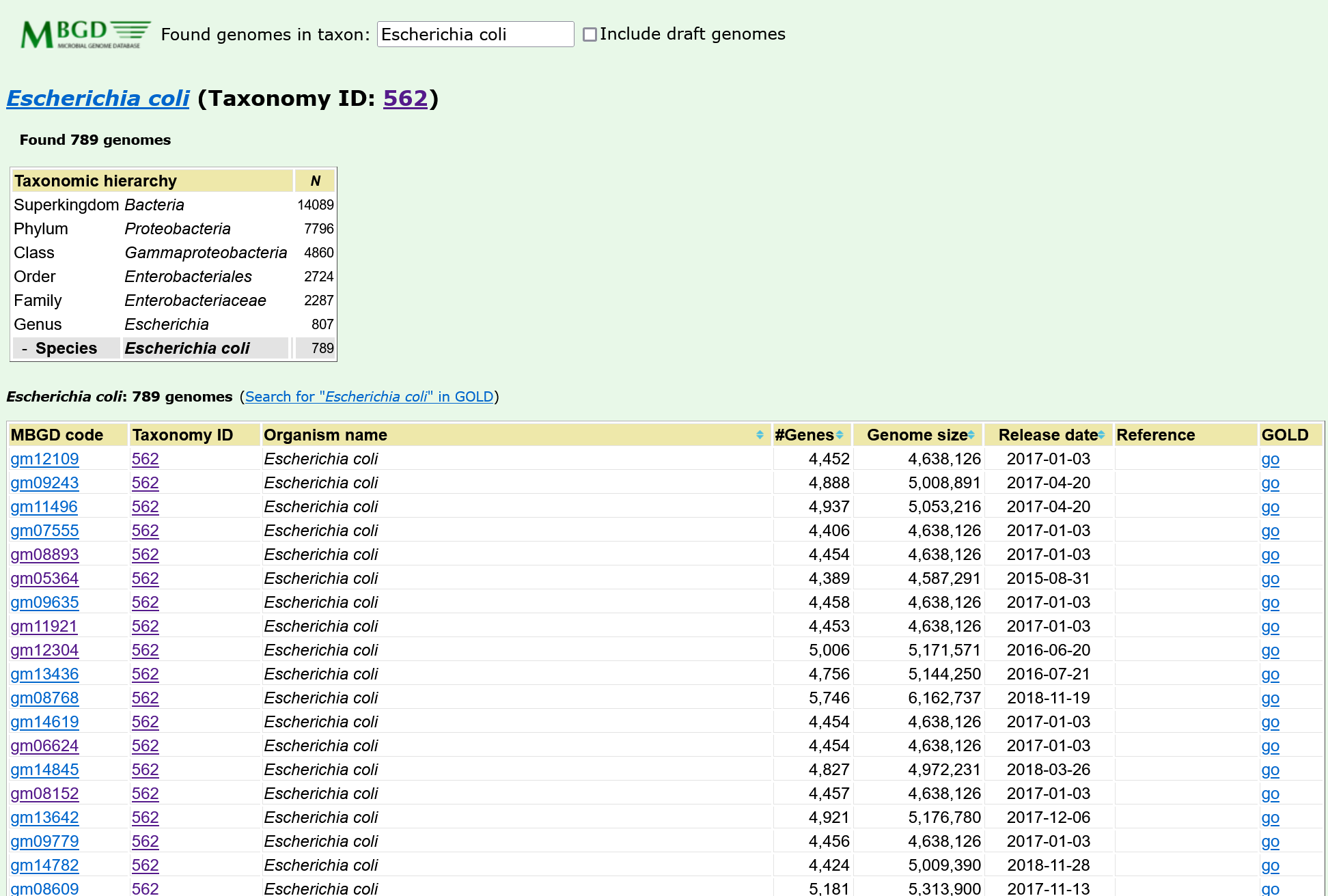Screen dimensions: 1328x896
Task: Click Bacteria in taxonomic hierarchy
Action: tap(154, 205)
